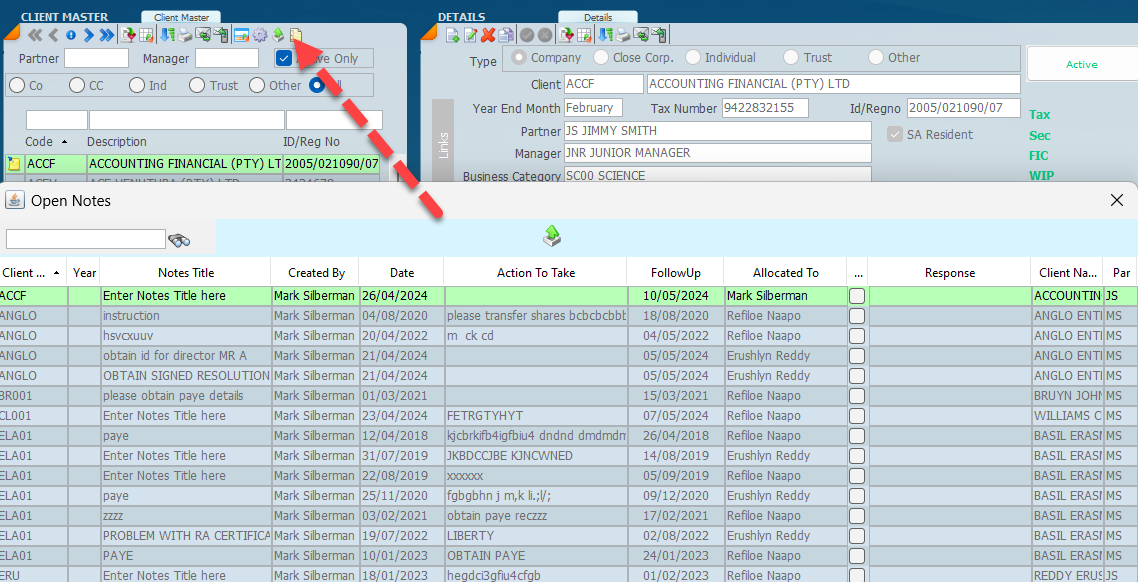Click the Open Notes search input field
Screen dimensions: 1138x582
click(x=85, y=239)
